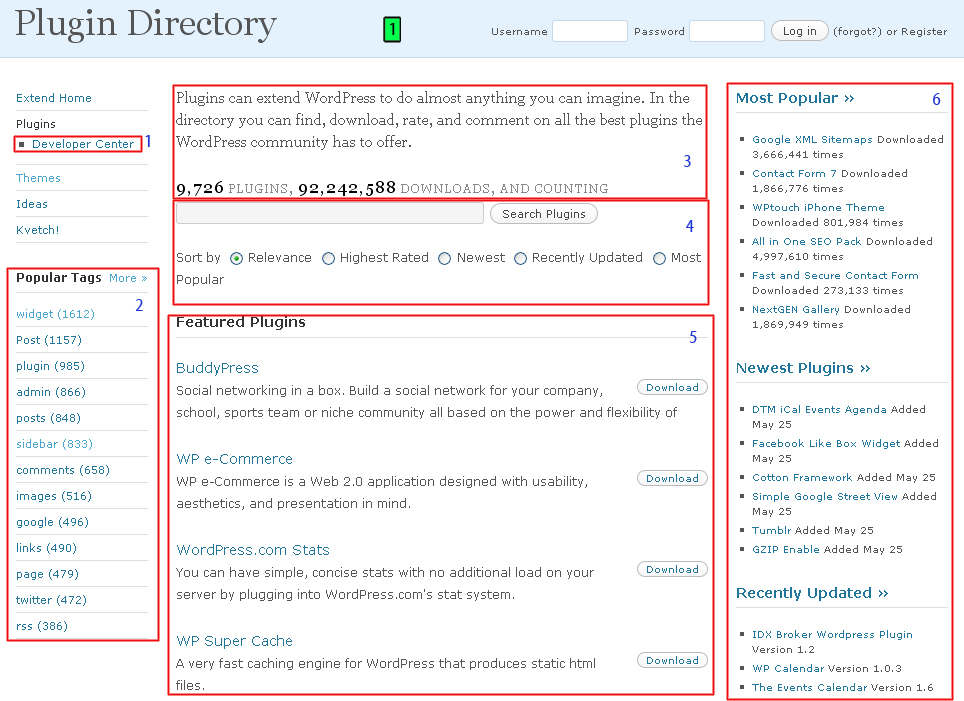Select the Relevance sort radio button
The width and height of the screenshot is (964, 701).
[236, 258]
